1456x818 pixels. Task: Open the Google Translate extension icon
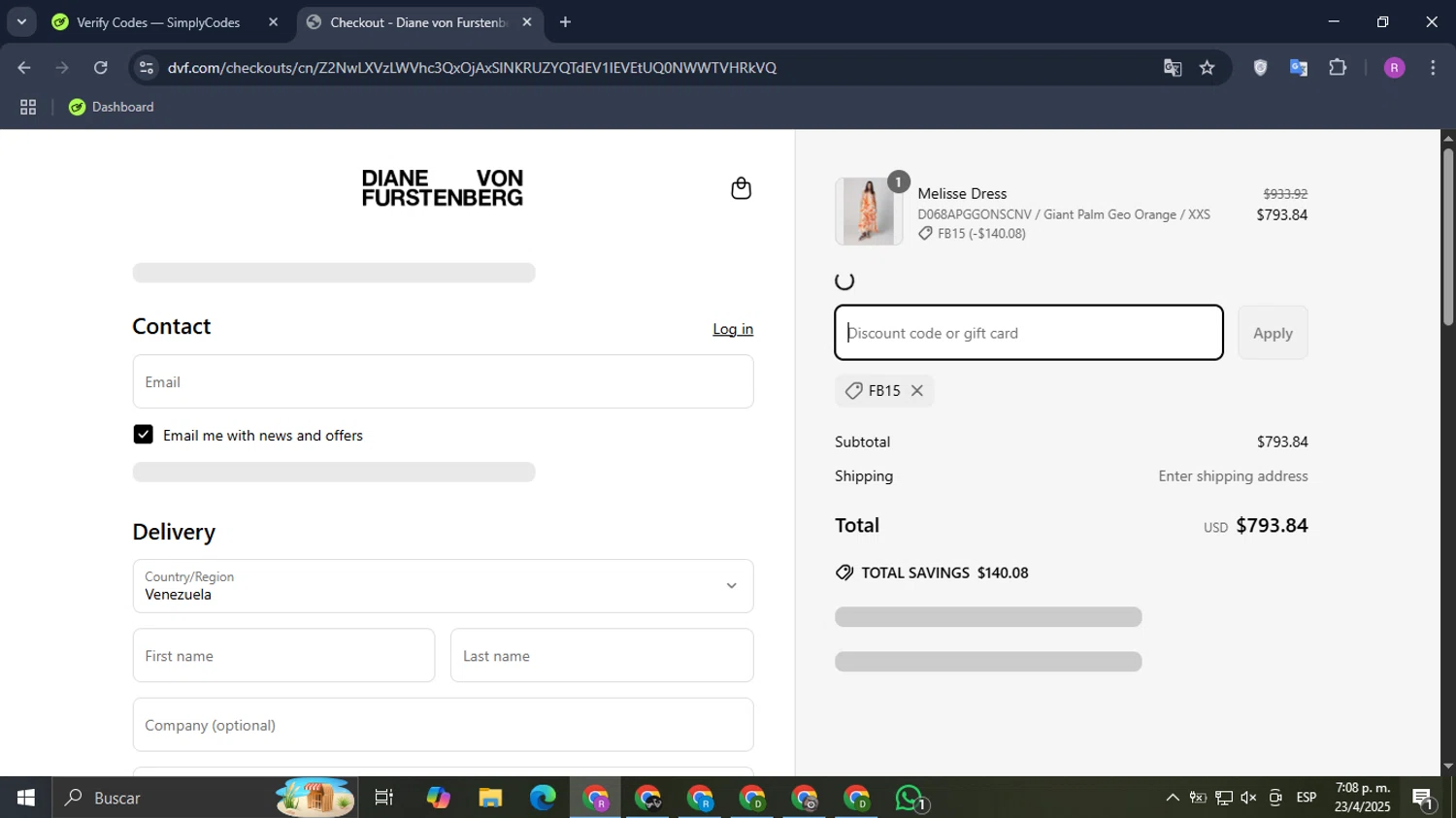pyautogui.click(x=1299, y=68)
